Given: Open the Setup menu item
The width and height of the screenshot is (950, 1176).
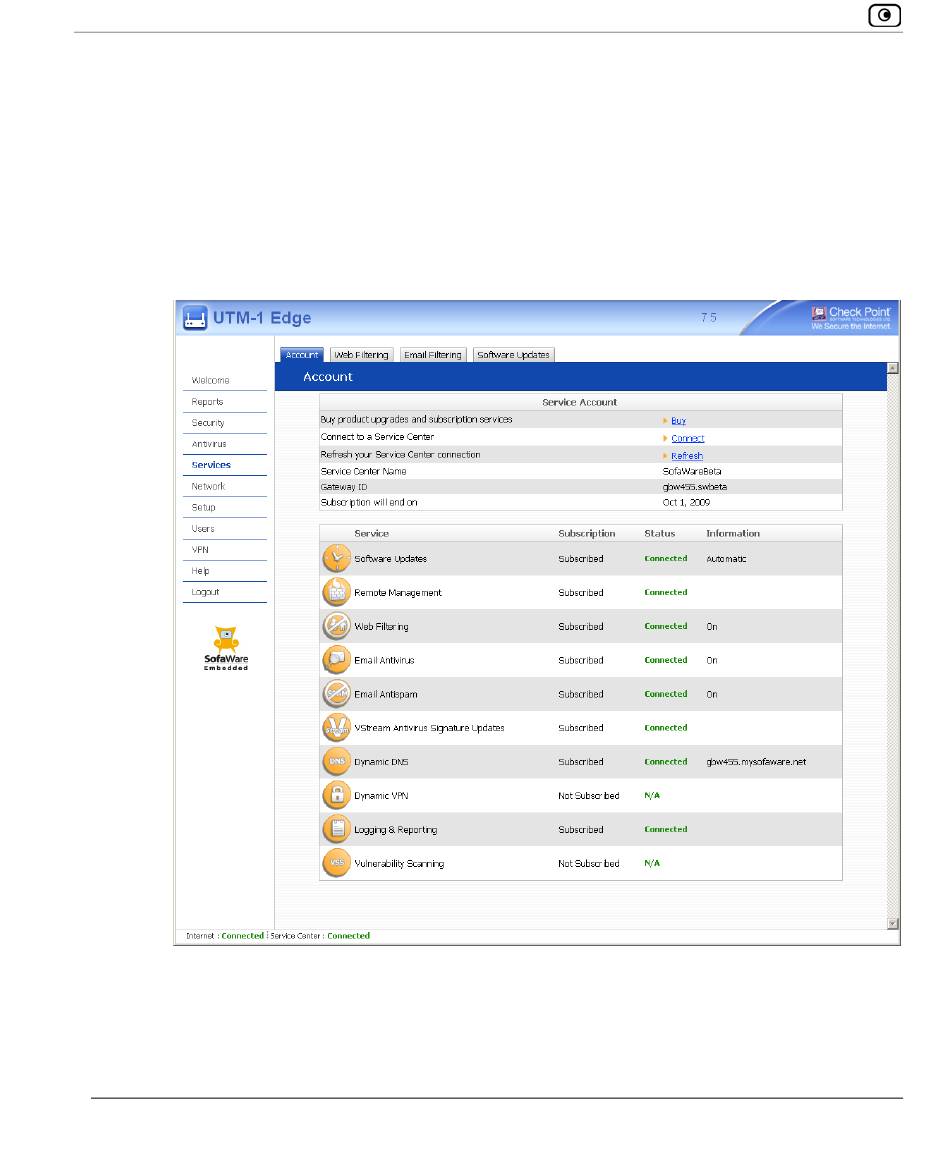Looking at the screenshot, I should click(203, 508).
